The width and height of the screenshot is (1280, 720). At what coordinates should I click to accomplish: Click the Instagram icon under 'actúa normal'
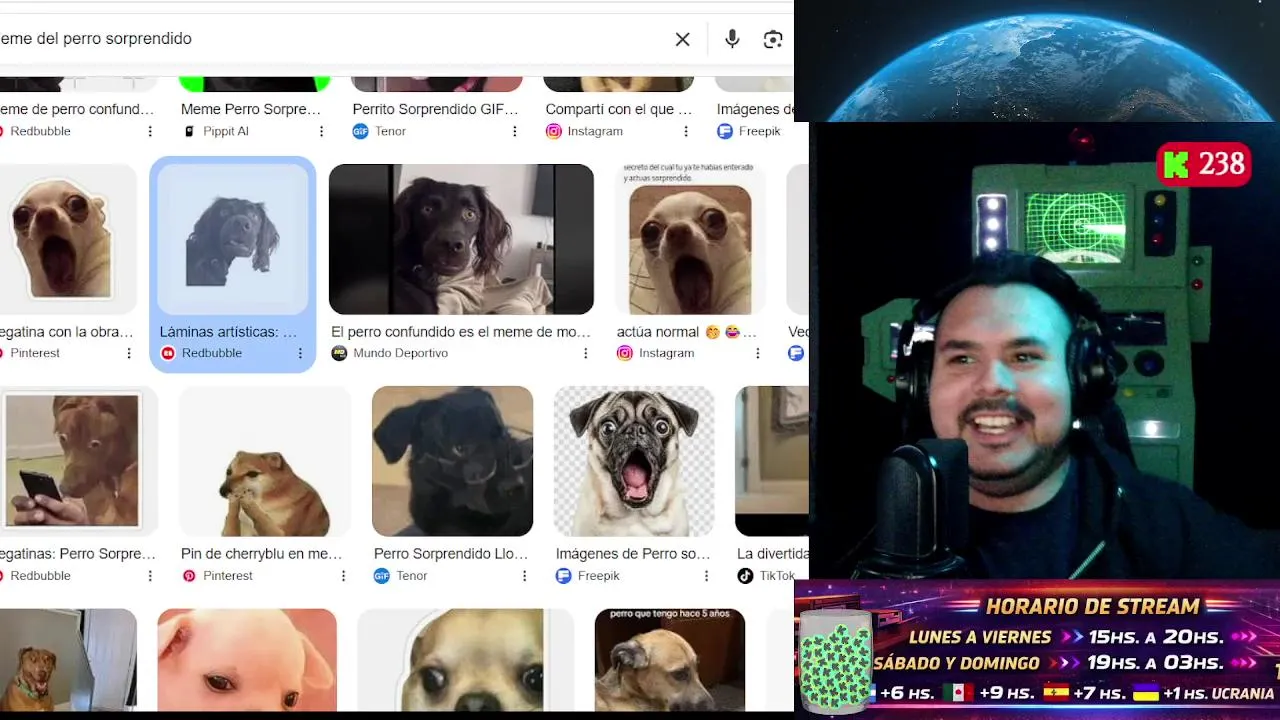[x=625, y=353]
